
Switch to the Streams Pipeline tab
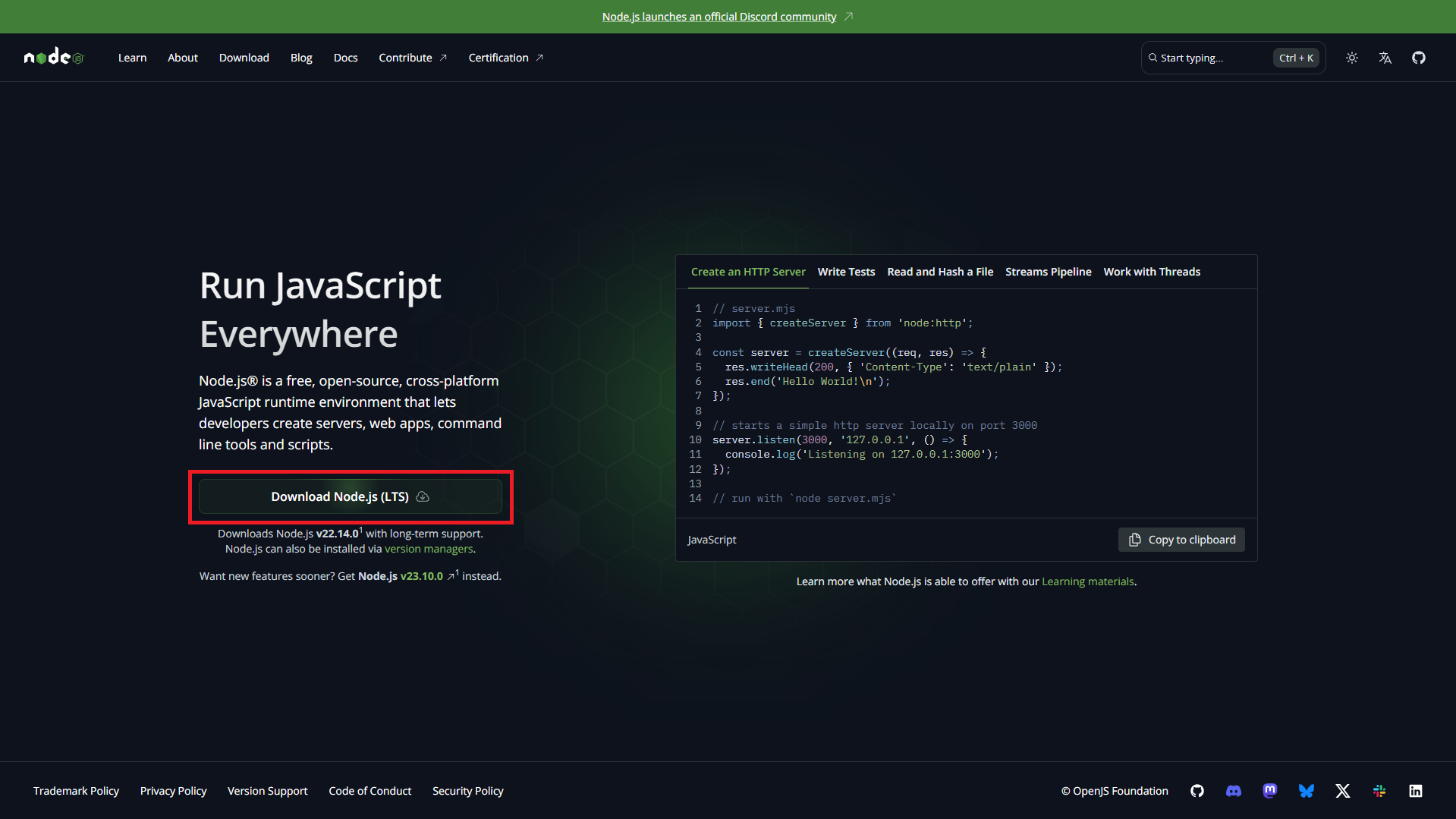tap(1049, 272)
